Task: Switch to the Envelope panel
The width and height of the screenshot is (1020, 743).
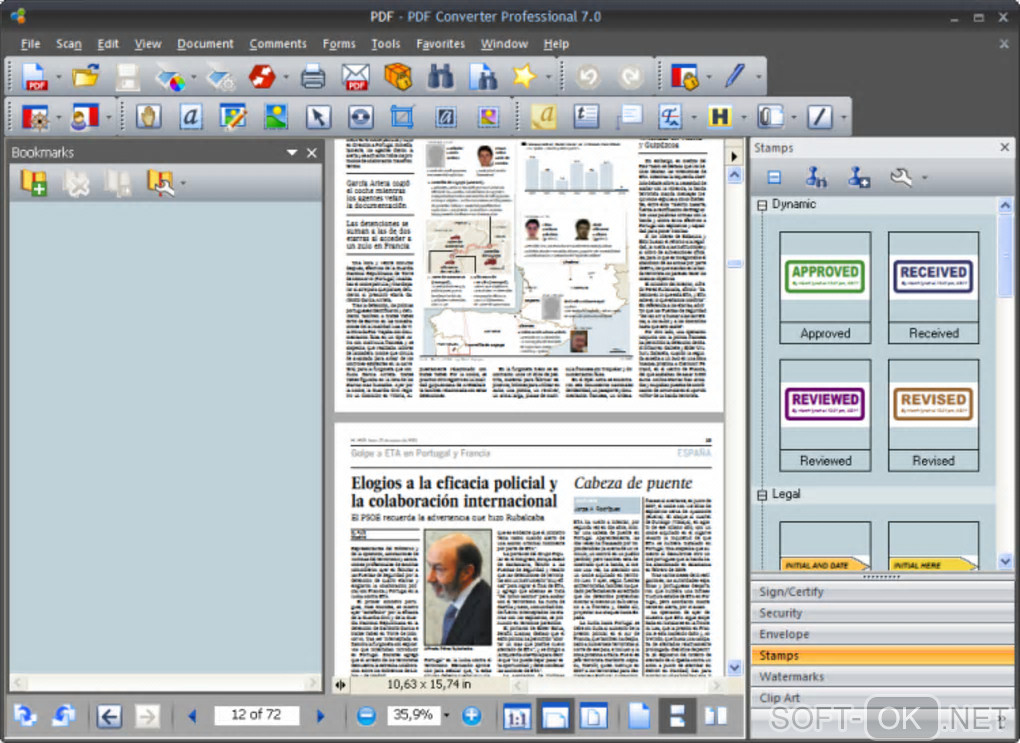Action: click(882, 634)
